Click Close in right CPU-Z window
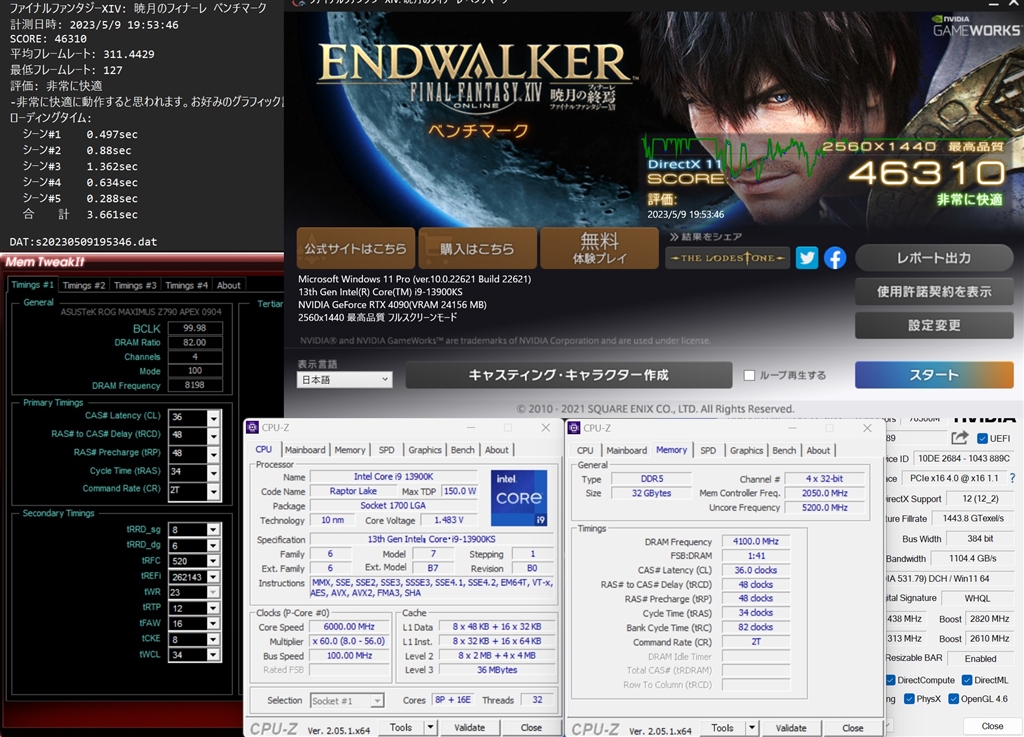1024x737 pixels. coord(852,727)
